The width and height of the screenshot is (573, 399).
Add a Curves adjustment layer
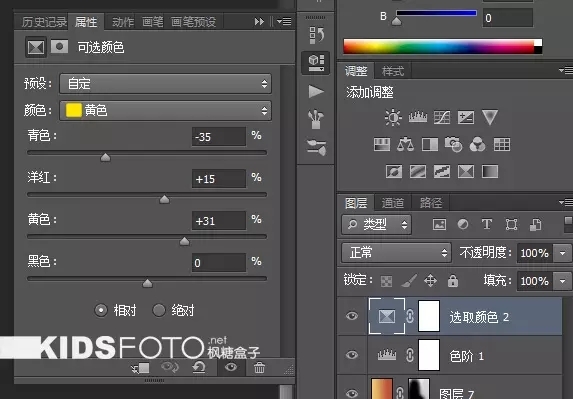[x=442, y=118]
